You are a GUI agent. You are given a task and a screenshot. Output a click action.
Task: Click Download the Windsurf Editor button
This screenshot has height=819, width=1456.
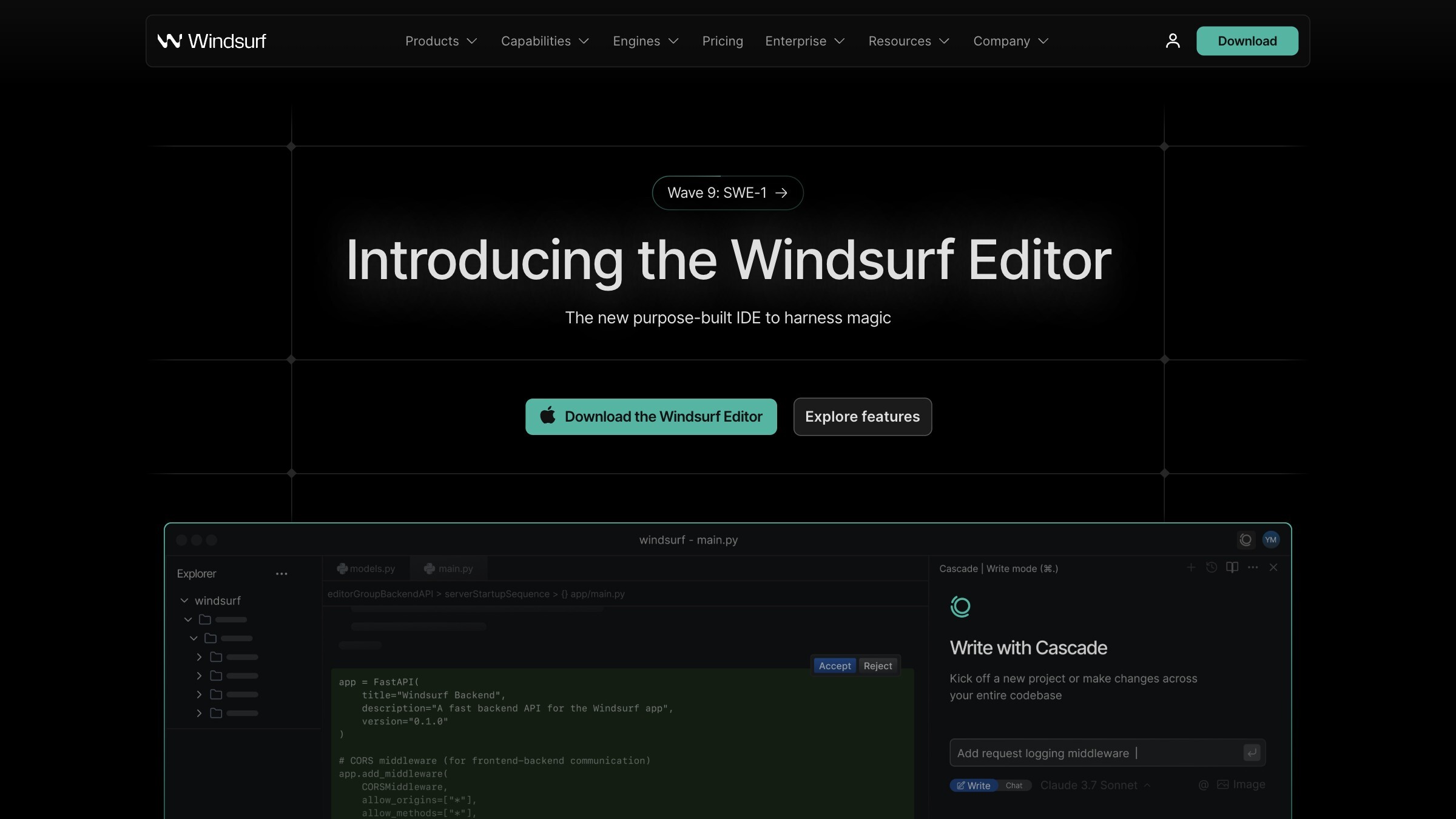point(651,417)
